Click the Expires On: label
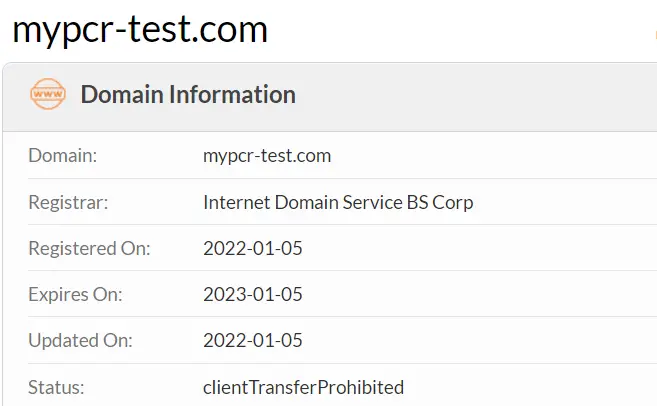The image size is (657, 406). 75,295
